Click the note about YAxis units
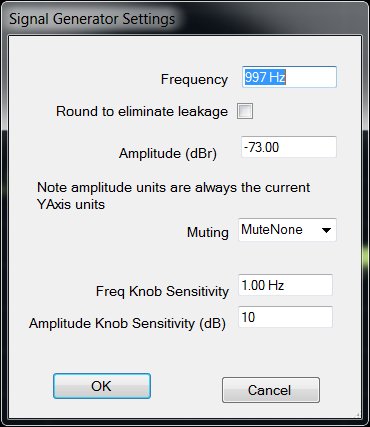 click(x=174, y=196)
